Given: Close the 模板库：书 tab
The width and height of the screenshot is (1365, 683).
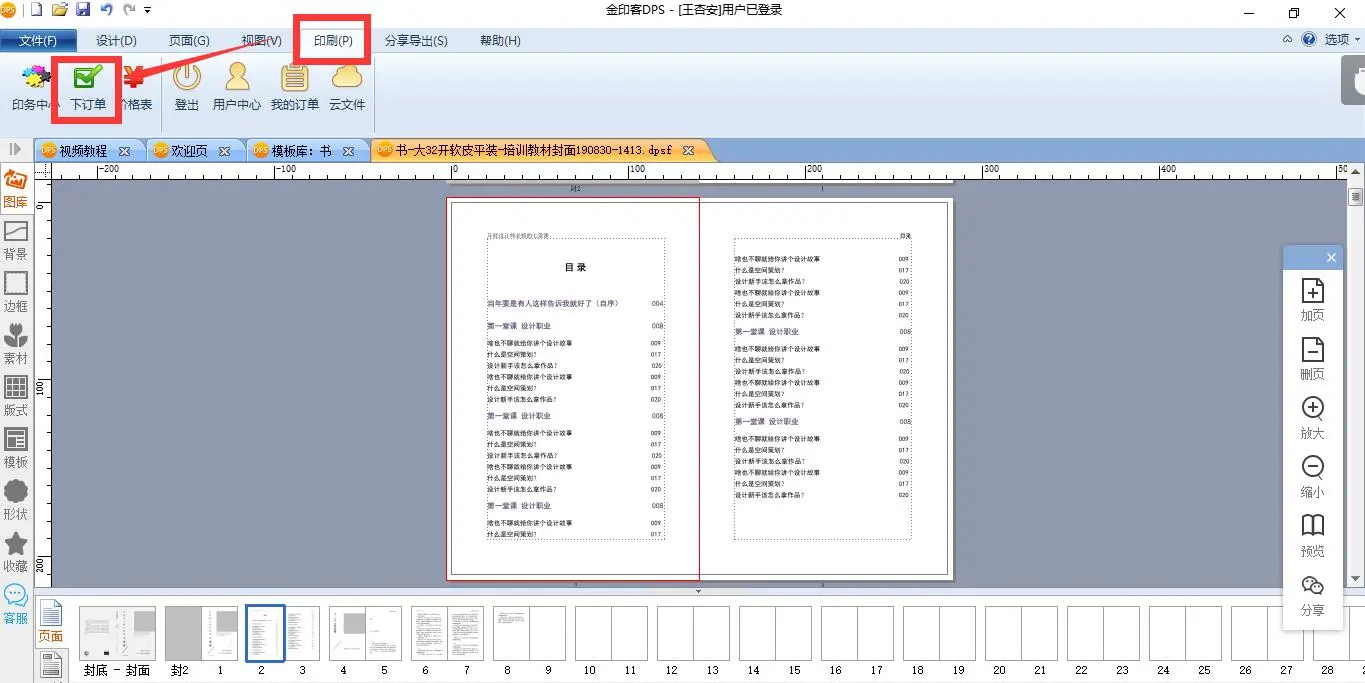Looking at the screenshot, I should [x=348, y=151].
